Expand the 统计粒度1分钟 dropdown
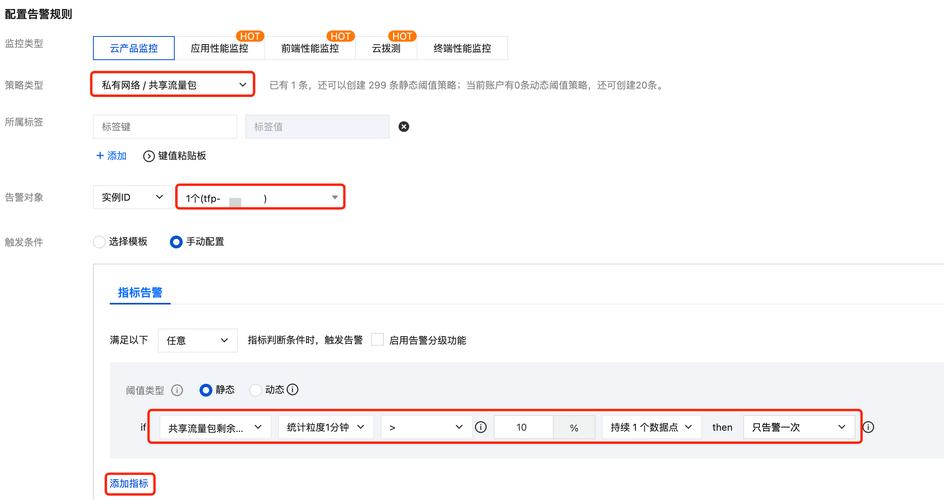The image size is (944, 500). [325, 427]
